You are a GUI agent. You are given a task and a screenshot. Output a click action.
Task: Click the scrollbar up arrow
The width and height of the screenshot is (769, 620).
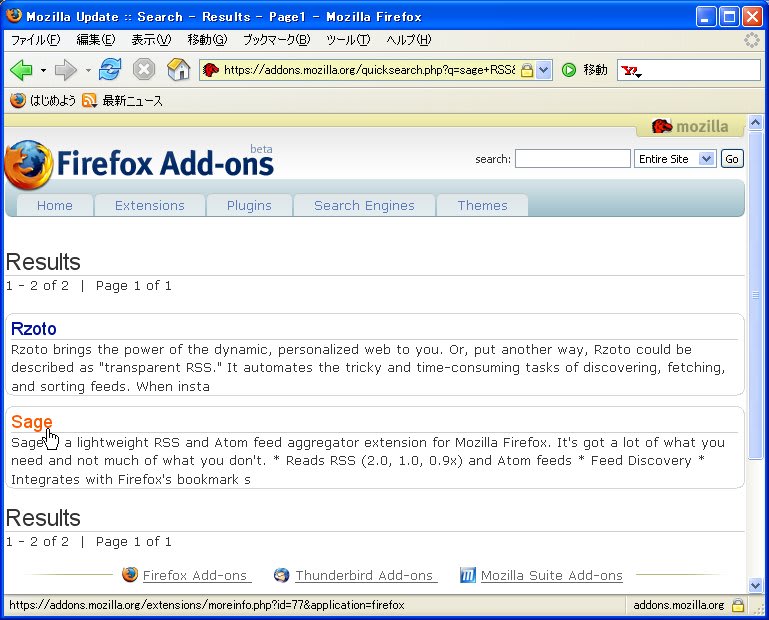(755, 122)
